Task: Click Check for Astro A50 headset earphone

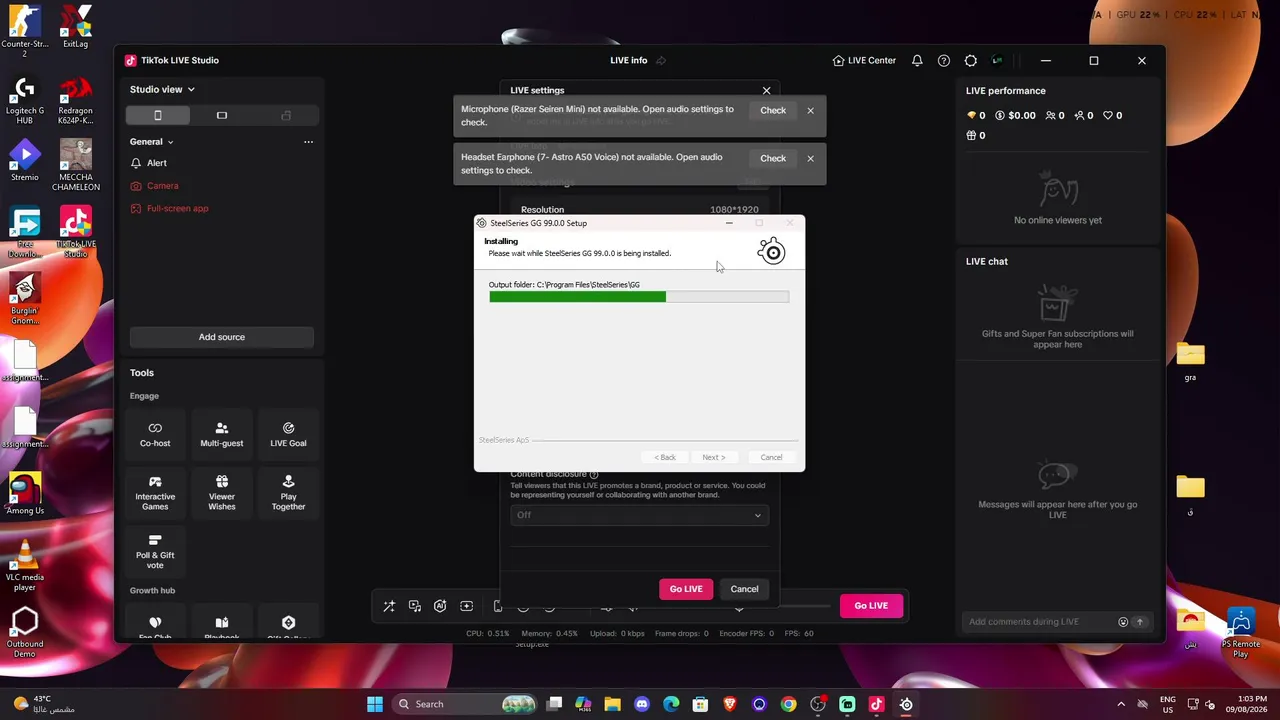Action: pos(773,158)
